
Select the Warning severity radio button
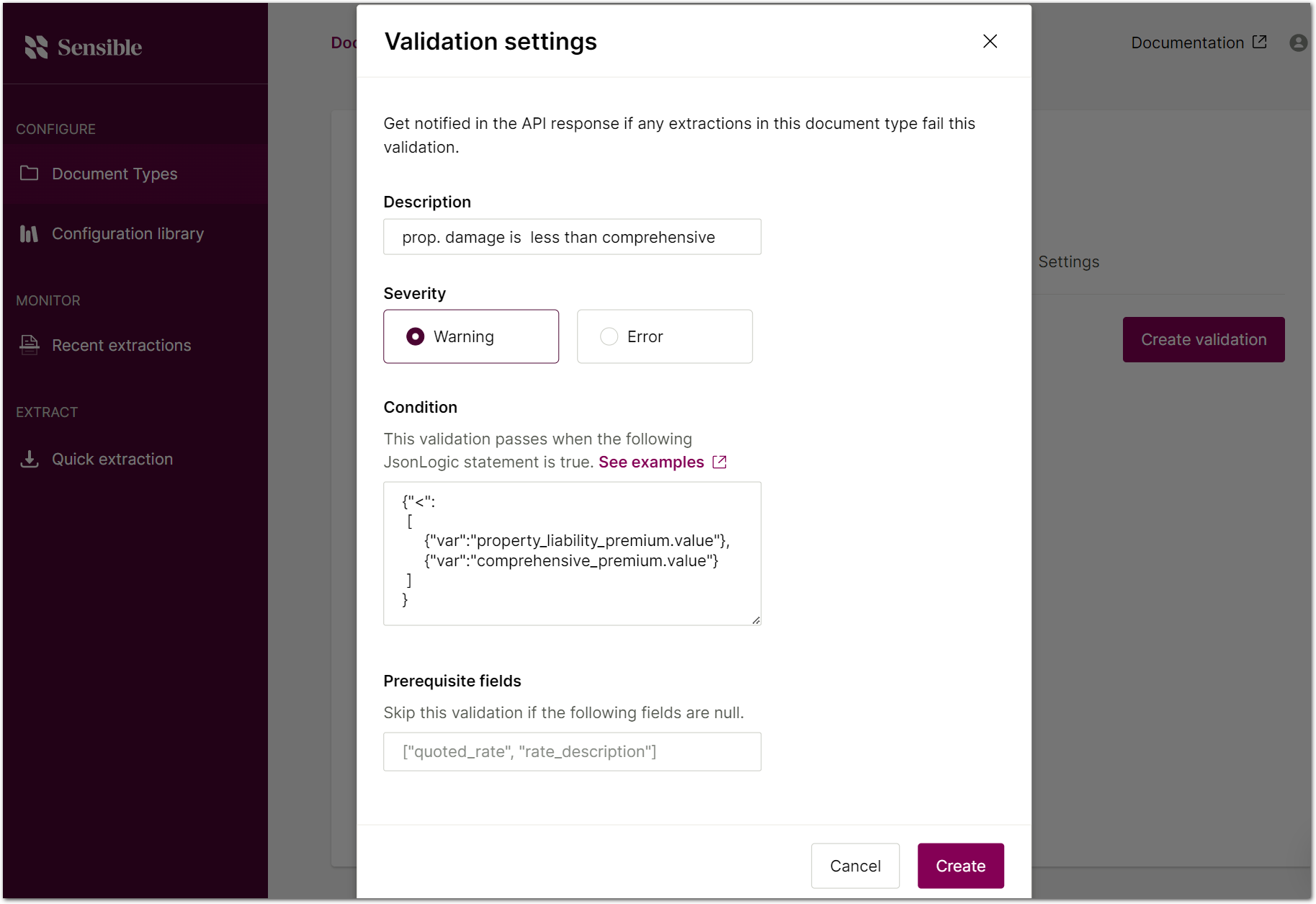(x=415, y=336)
